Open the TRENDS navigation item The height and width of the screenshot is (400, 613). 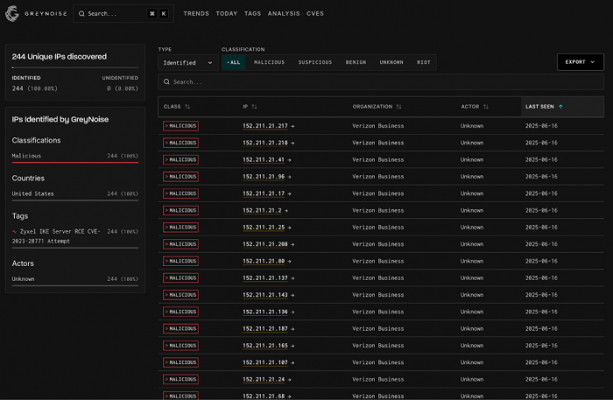(196, 14)
